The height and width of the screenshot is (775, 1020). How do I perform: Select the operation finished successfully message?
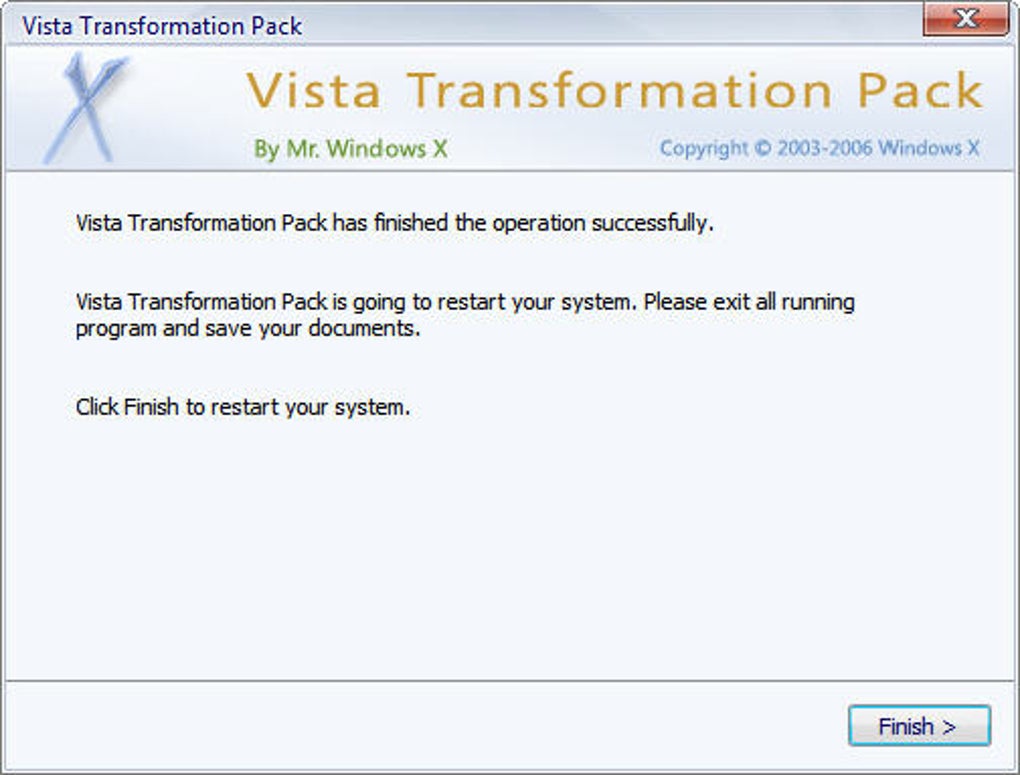394,223
